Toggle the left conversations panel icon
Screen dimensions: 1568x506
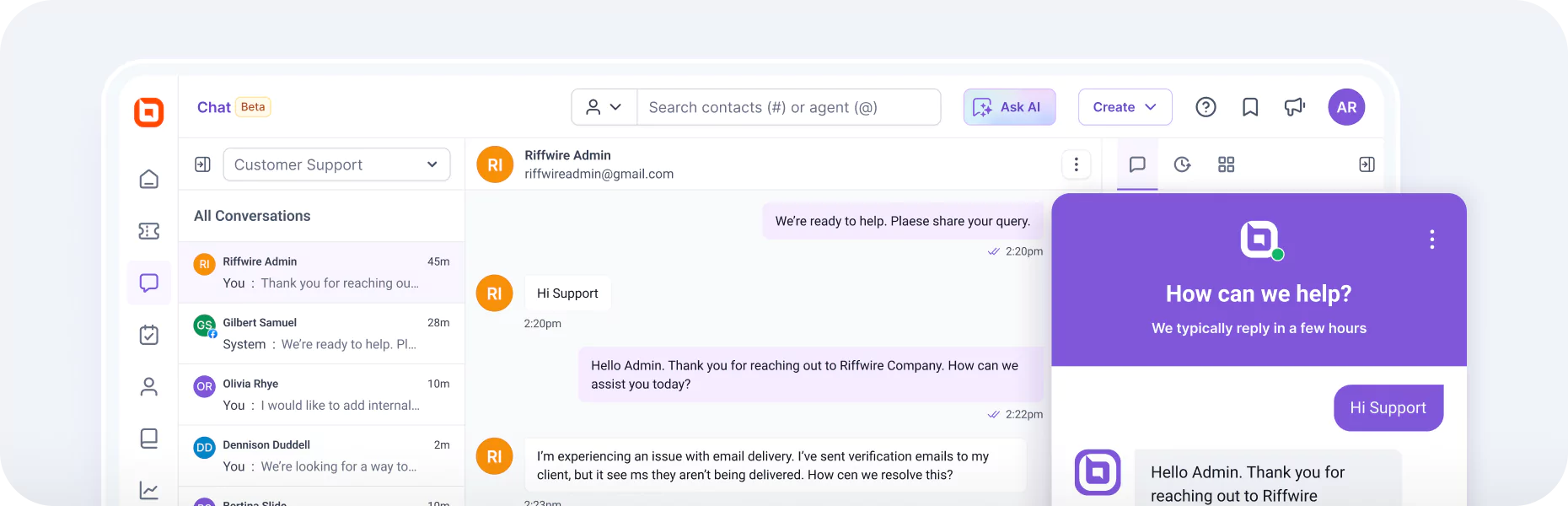[x=202, y=164]
